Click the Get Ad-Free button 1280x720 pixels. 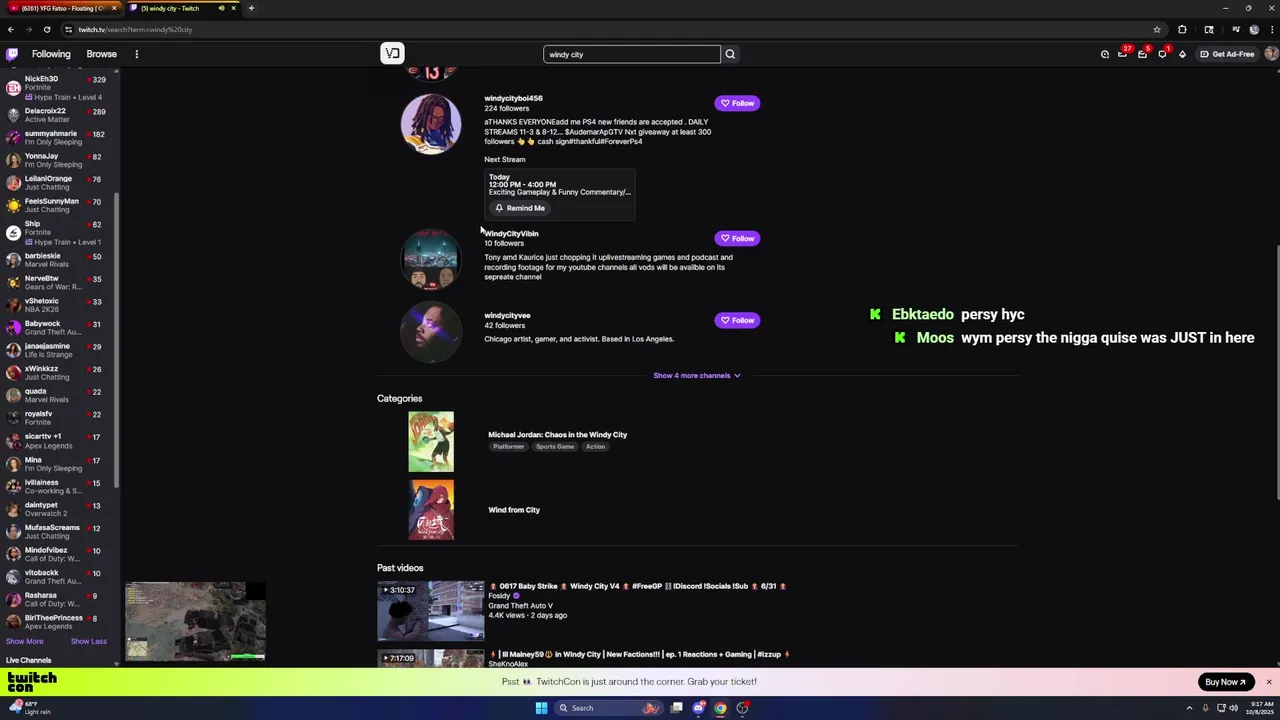point(1227,54)
